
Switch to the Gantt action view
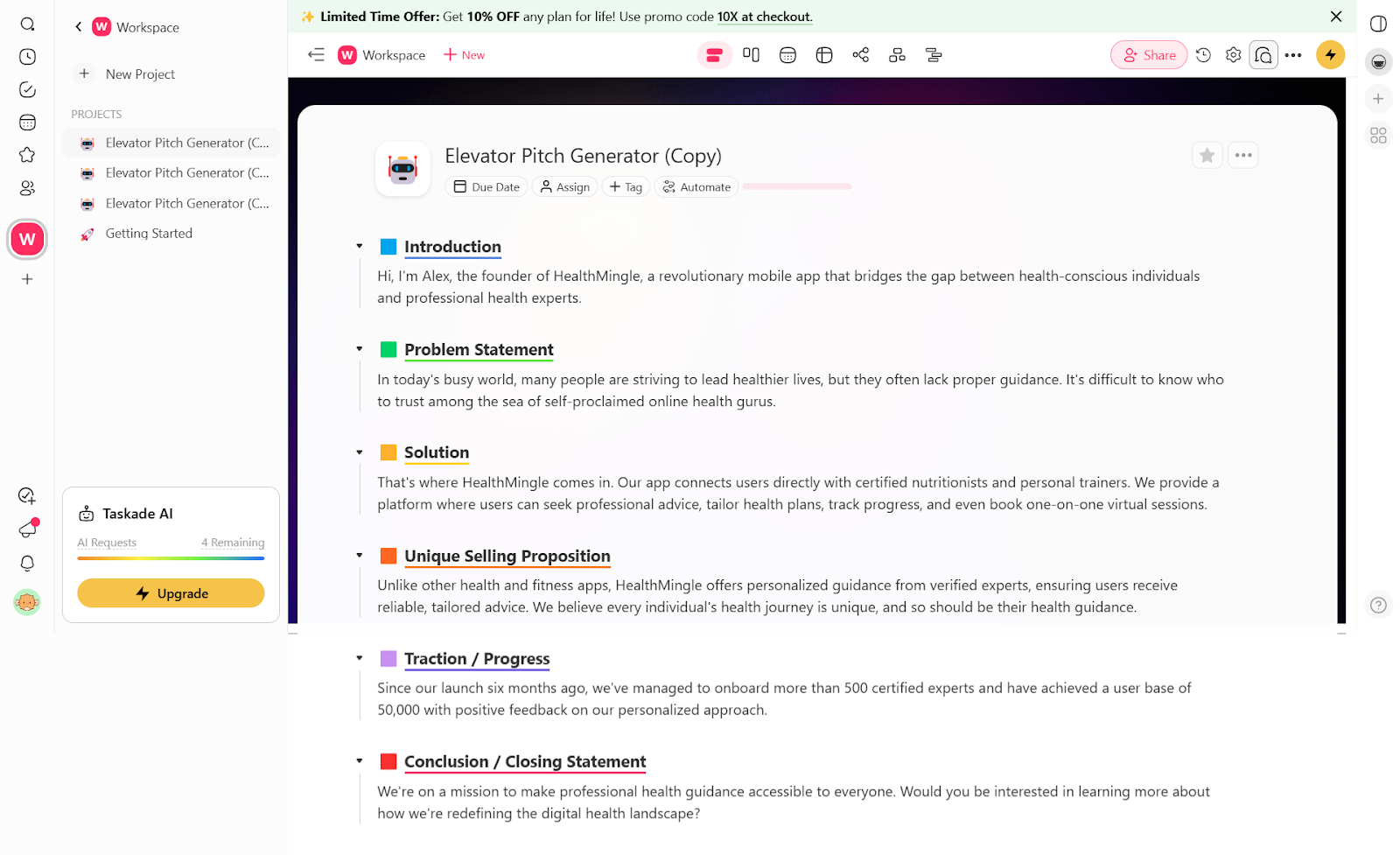click(x=934, y=54)
